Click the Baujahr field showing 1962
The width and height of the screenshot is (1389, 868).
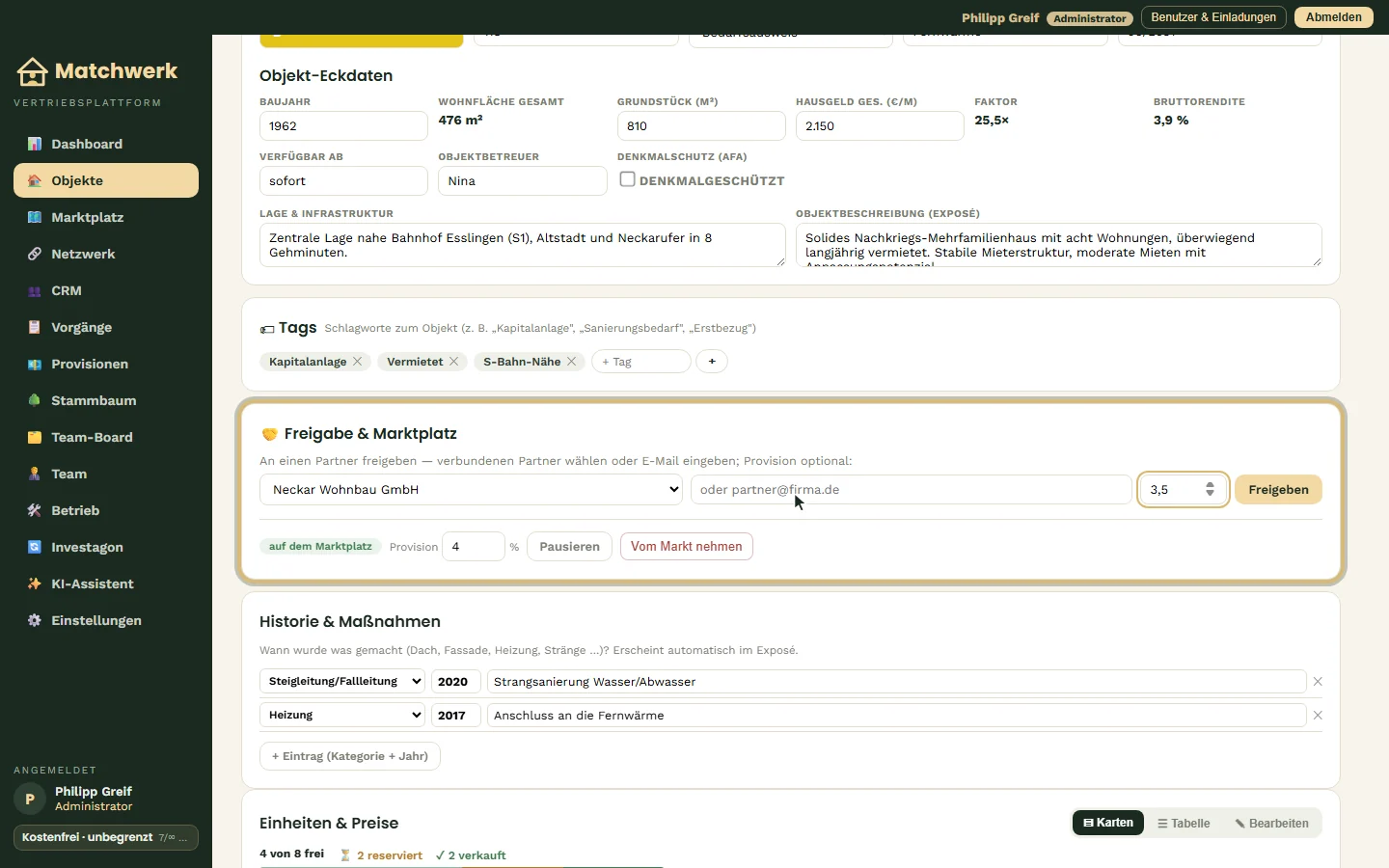(343, 126)
